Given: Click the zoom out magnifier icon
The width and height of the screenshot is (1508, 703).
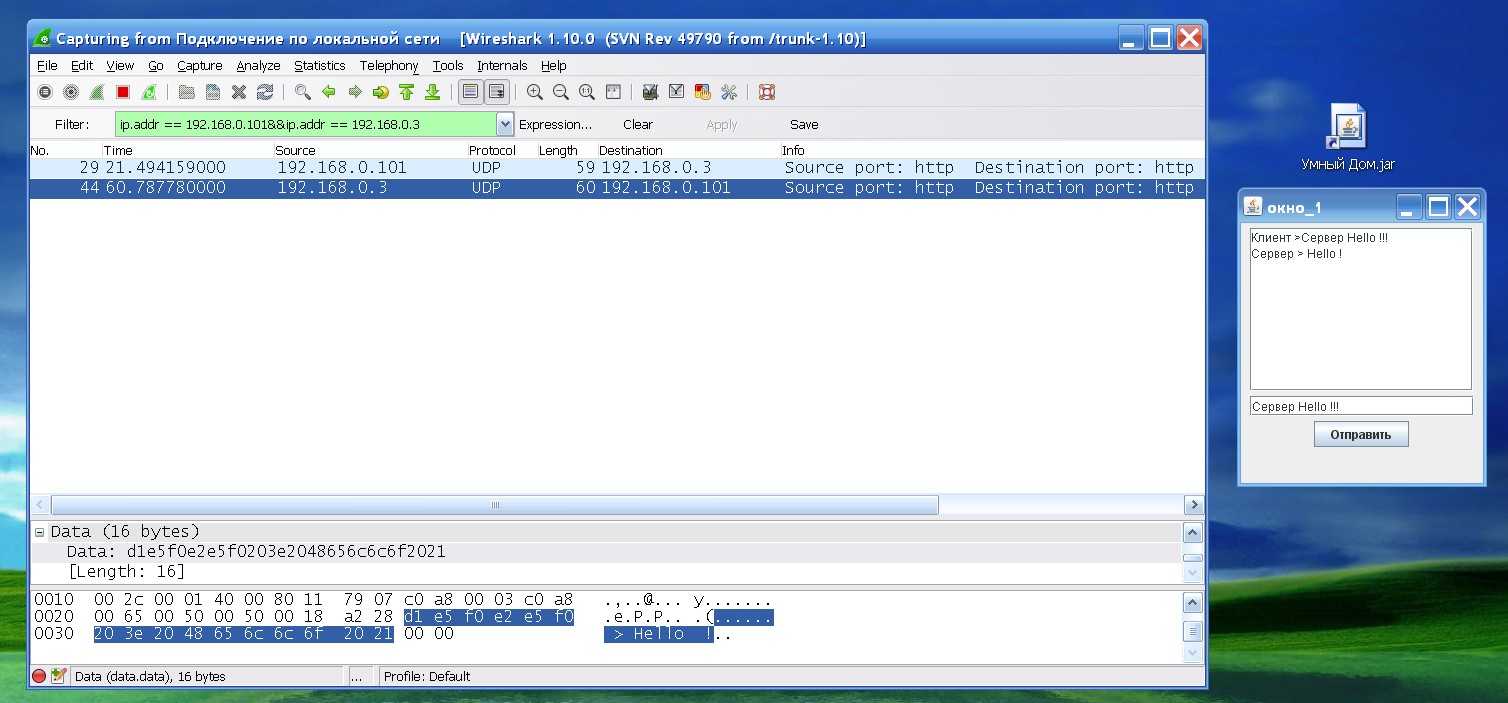Looking at the screenshot, I should (561, 92).
